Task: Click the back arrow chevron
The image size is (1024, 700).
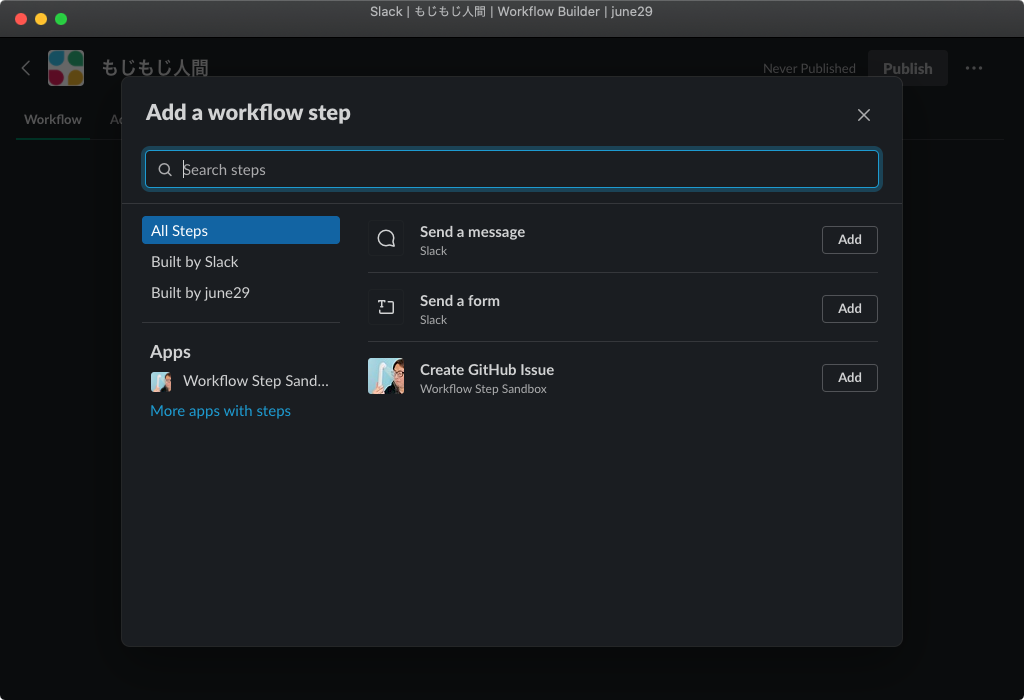Action: 27,68
